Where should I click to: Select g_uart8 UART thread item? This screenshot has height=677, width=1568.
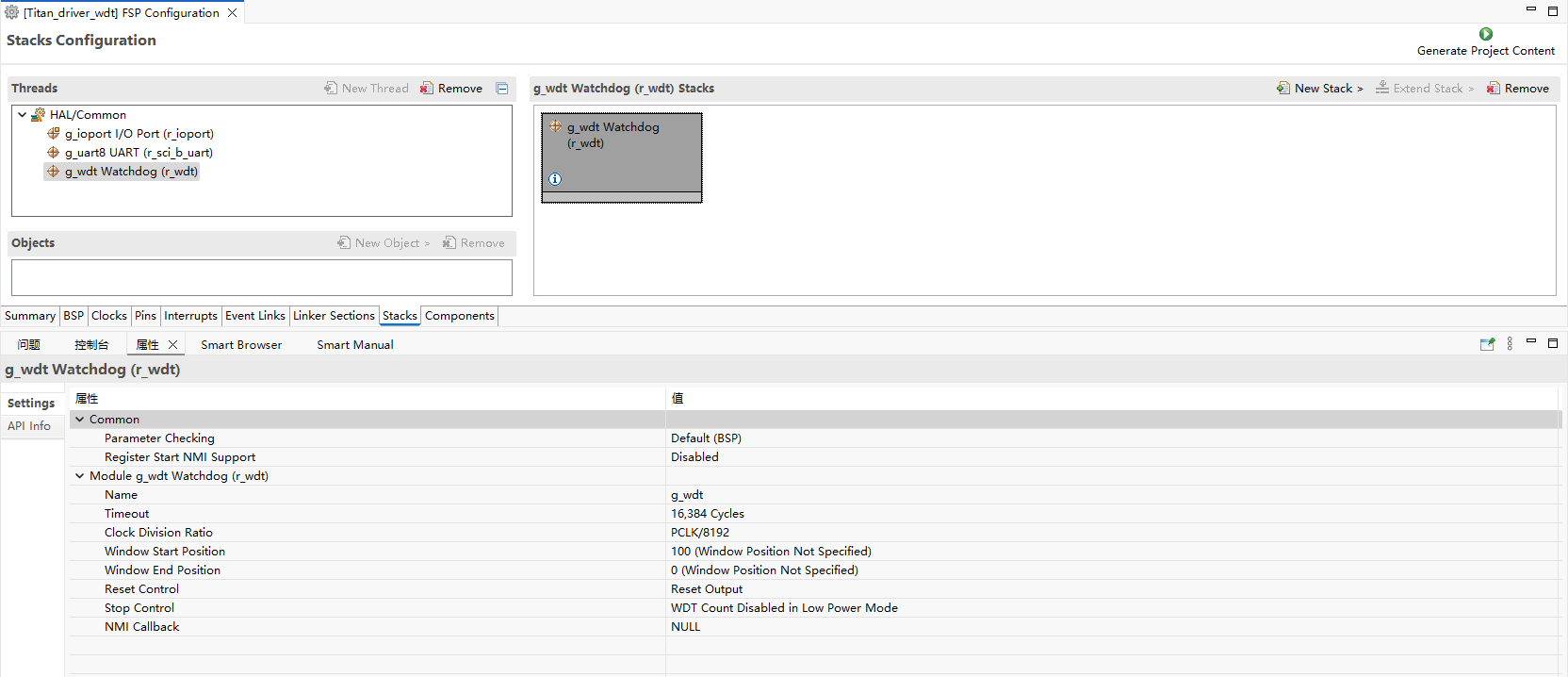139,153
